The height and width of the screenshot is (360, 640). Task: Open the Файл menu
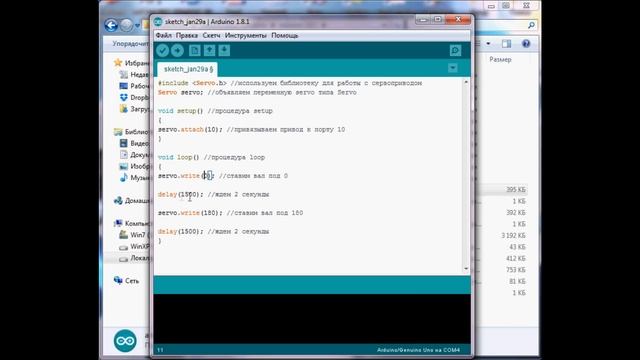pos(164,36)
